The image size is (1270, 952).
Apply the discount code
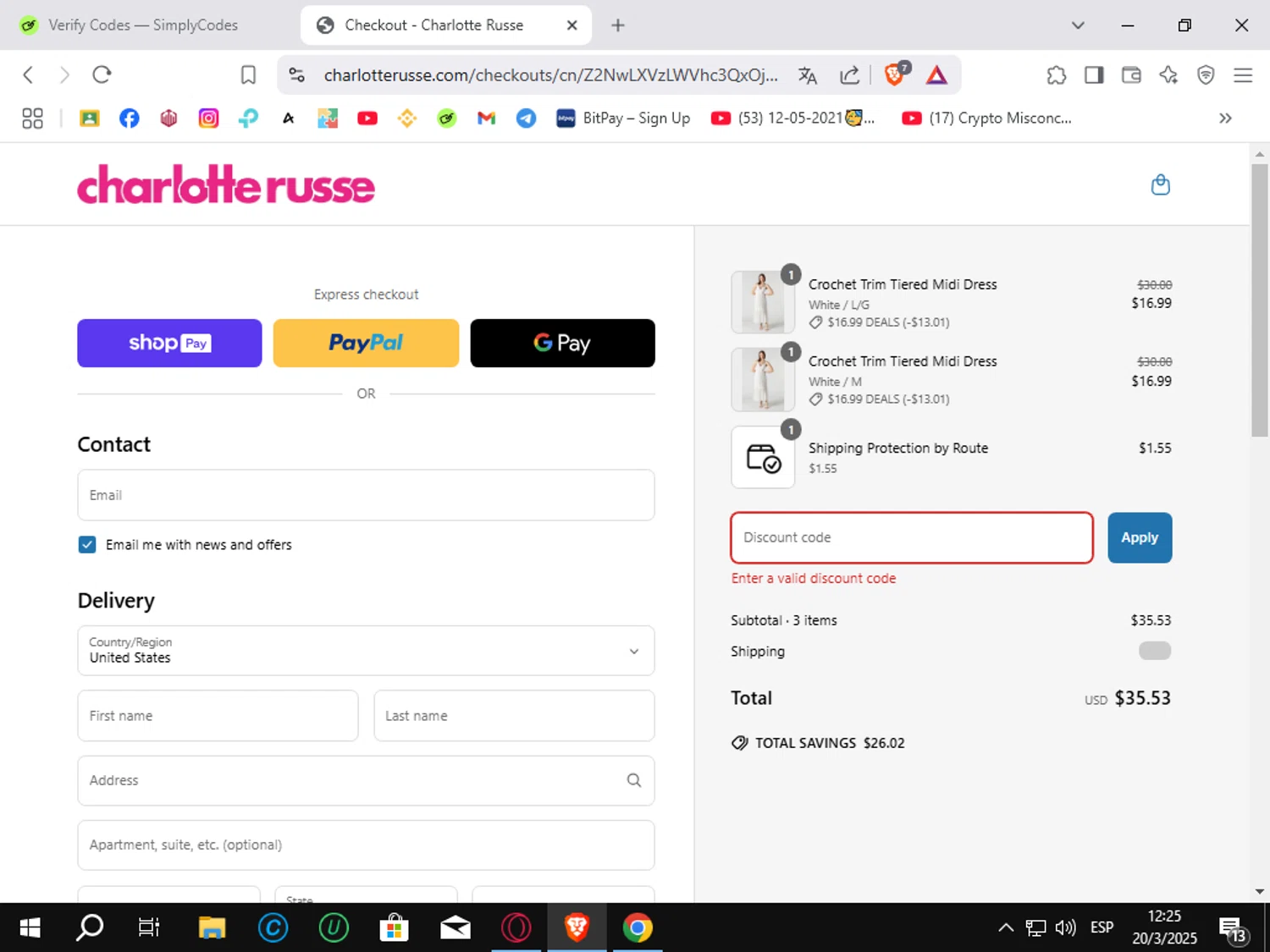1140,537
